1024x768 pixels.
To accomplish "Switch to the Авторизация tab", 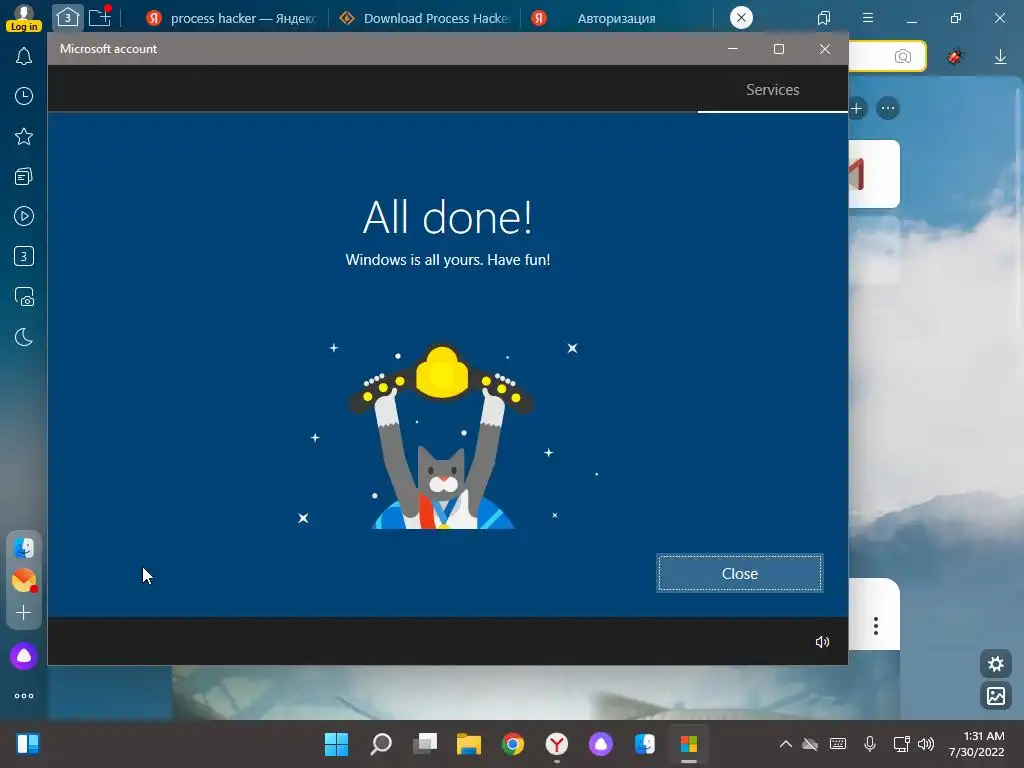I will pos(616,18).
